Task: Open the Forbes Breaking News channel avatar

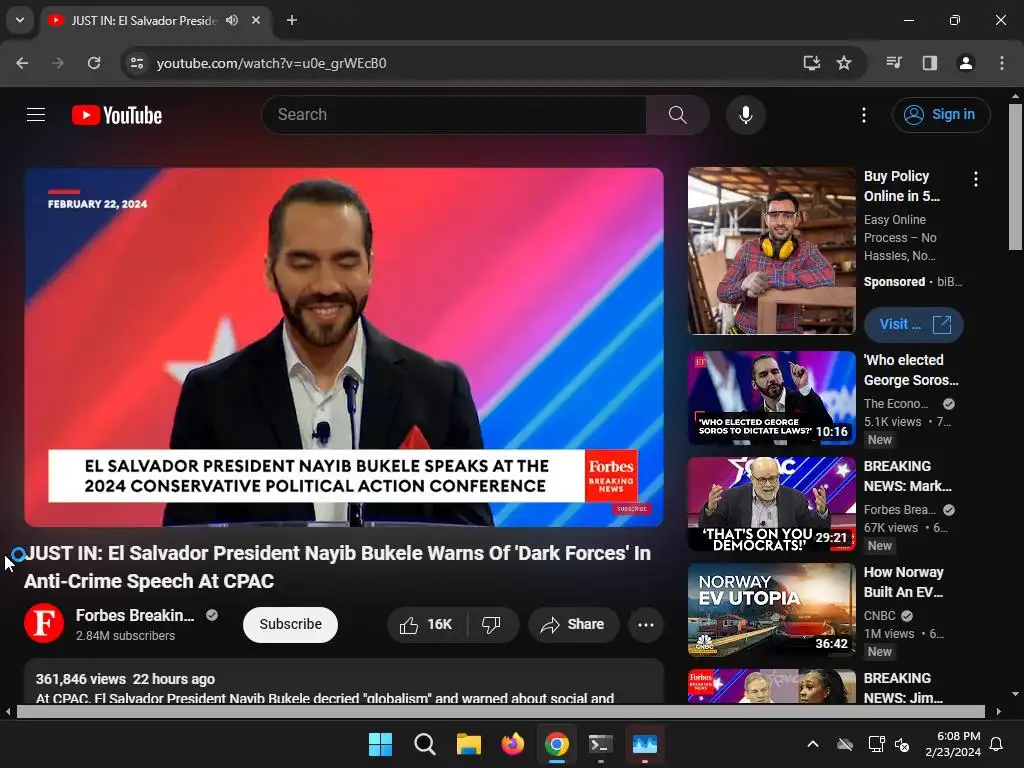Action: pos(44,624)
